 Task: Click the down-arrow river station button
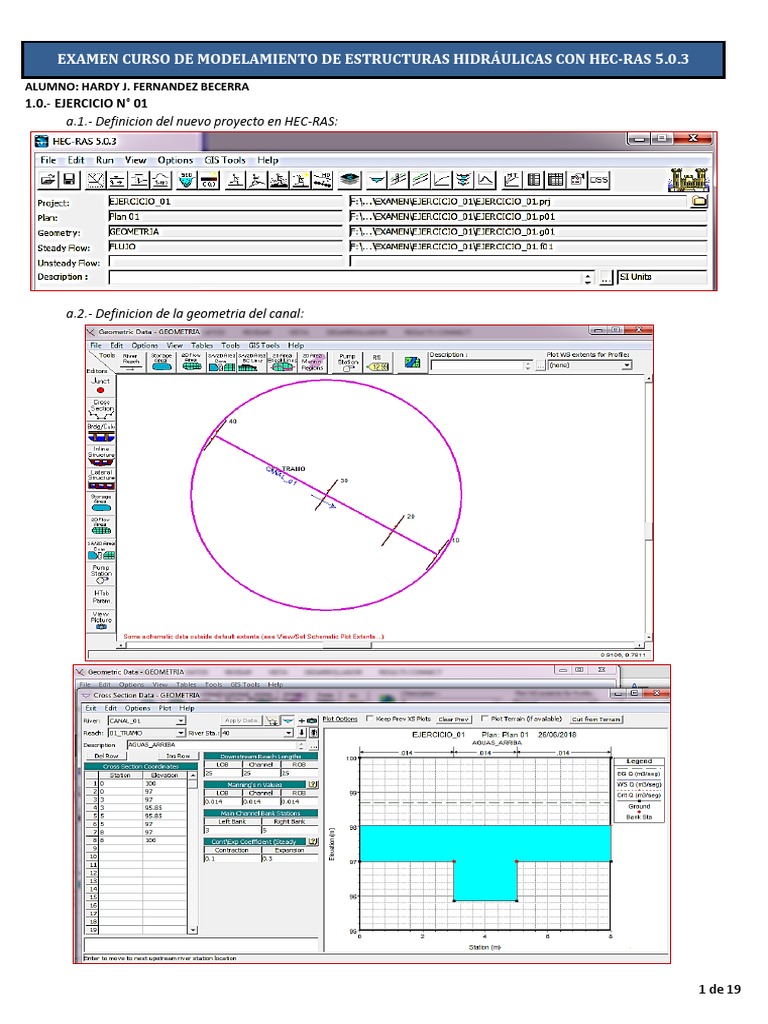(x=302, y=733)
